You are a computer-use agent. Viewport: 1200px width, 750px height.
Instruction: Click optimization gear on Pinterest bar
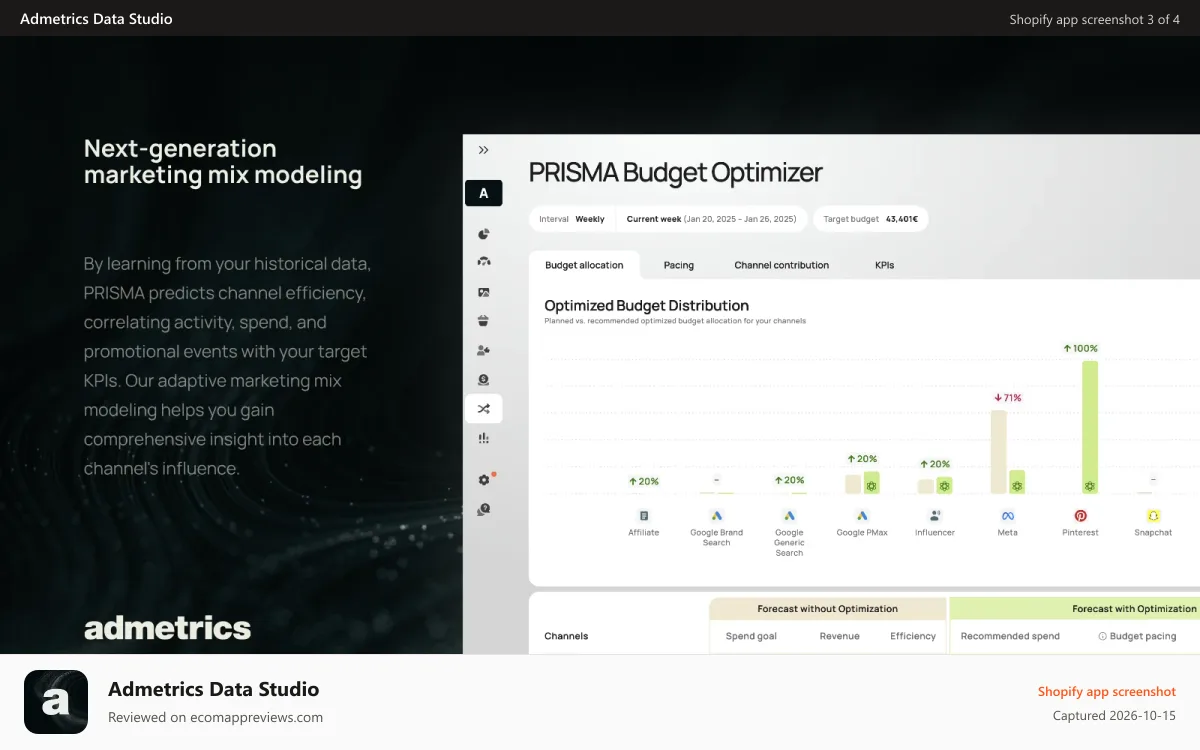[x=1090, y=486]
